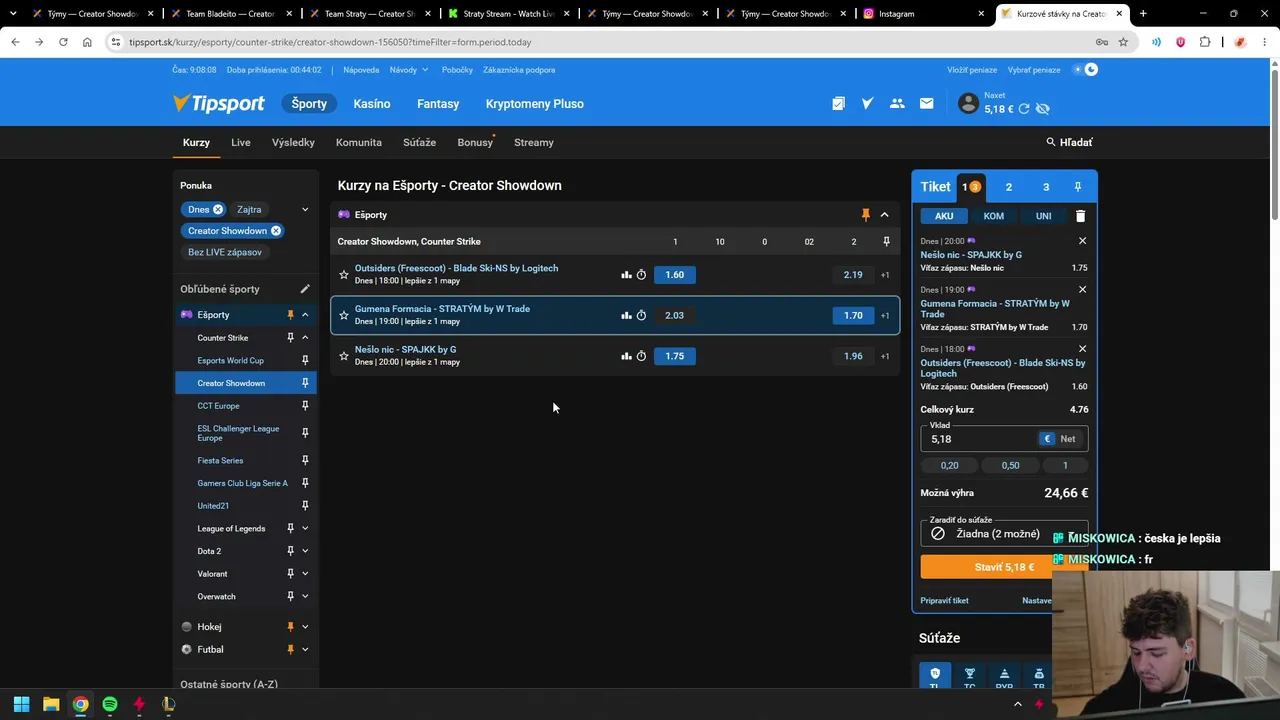Hide balance with the crossed eye icon

(1043, 109)
